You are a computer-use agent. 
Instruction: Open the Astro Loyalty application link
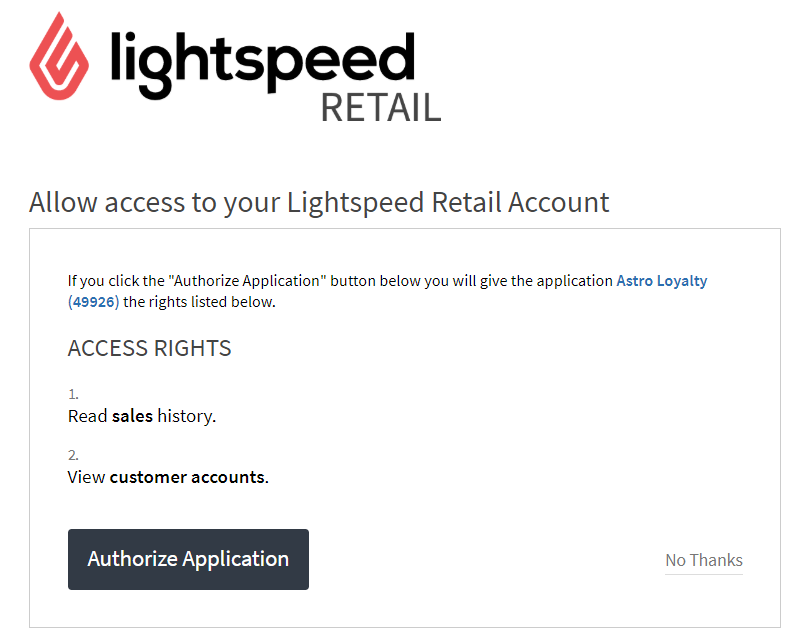(x=662, y=281)
